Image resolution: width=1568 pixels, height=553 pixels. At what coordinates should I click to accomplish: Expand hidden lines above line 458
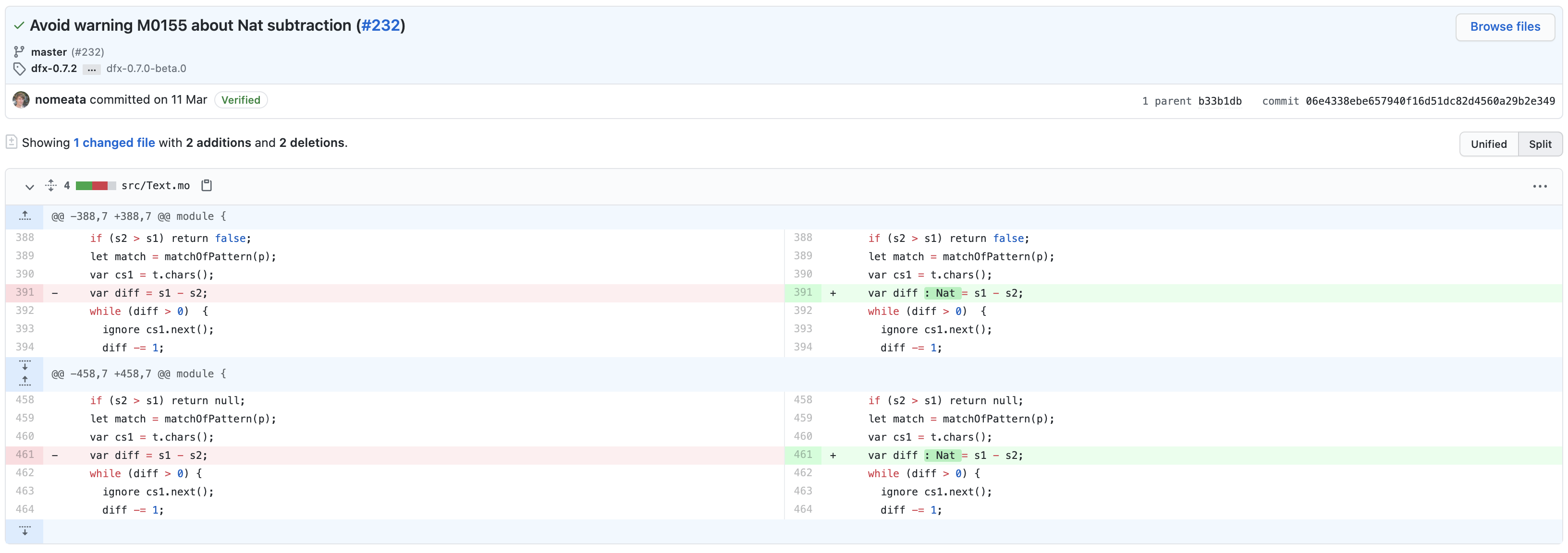tap(24, 382)
